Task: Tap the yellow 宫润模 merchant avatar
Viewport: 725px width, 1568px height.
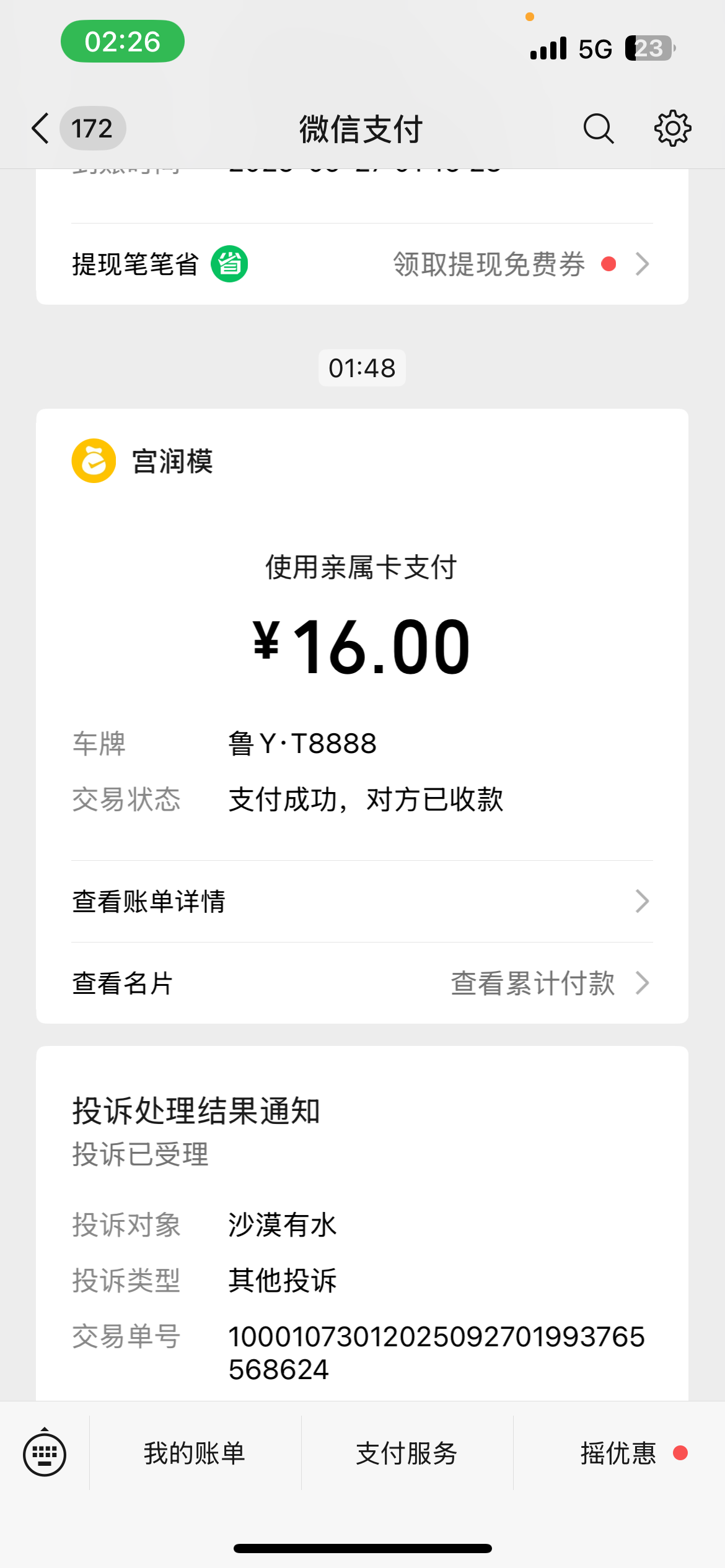Action: click(x=94, y=461)
